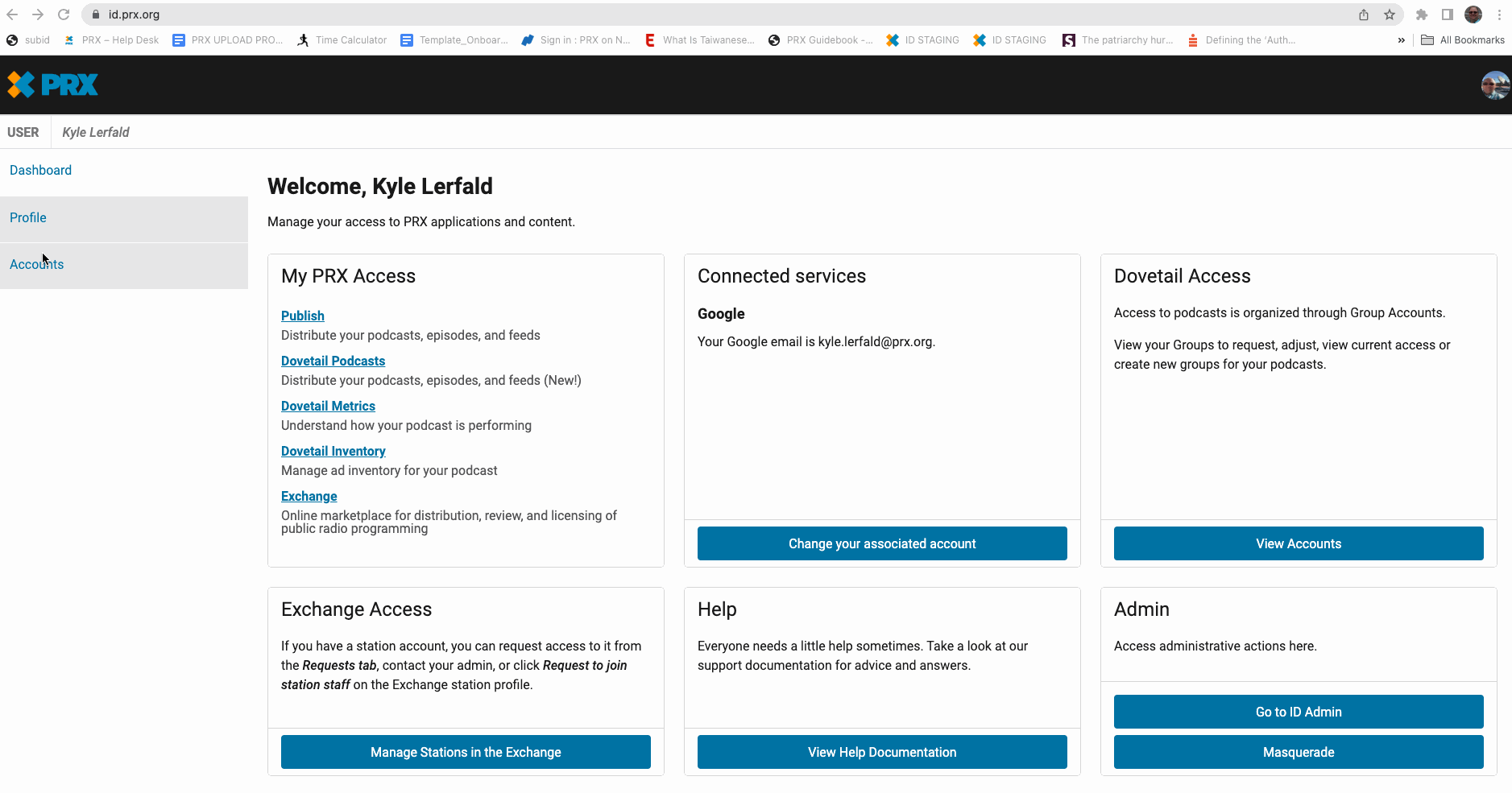The image size is (1512, 793).
Task: Click Go to ID Admin button
Action: [1299, 712]
